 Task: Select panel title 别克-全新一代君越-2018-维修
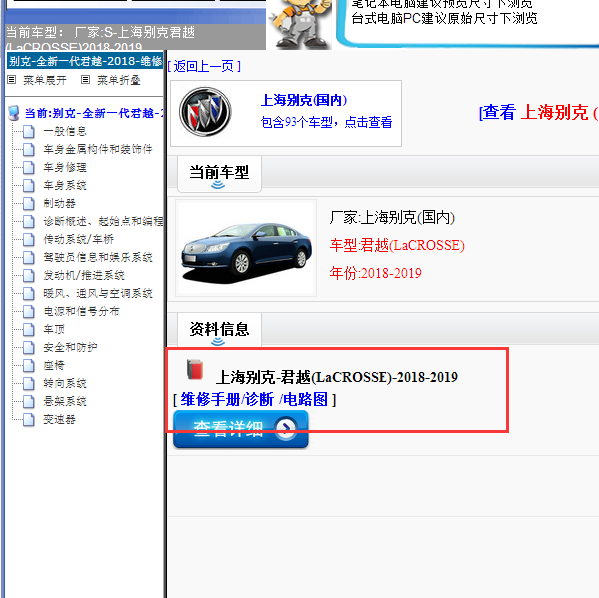click(85, 61)
